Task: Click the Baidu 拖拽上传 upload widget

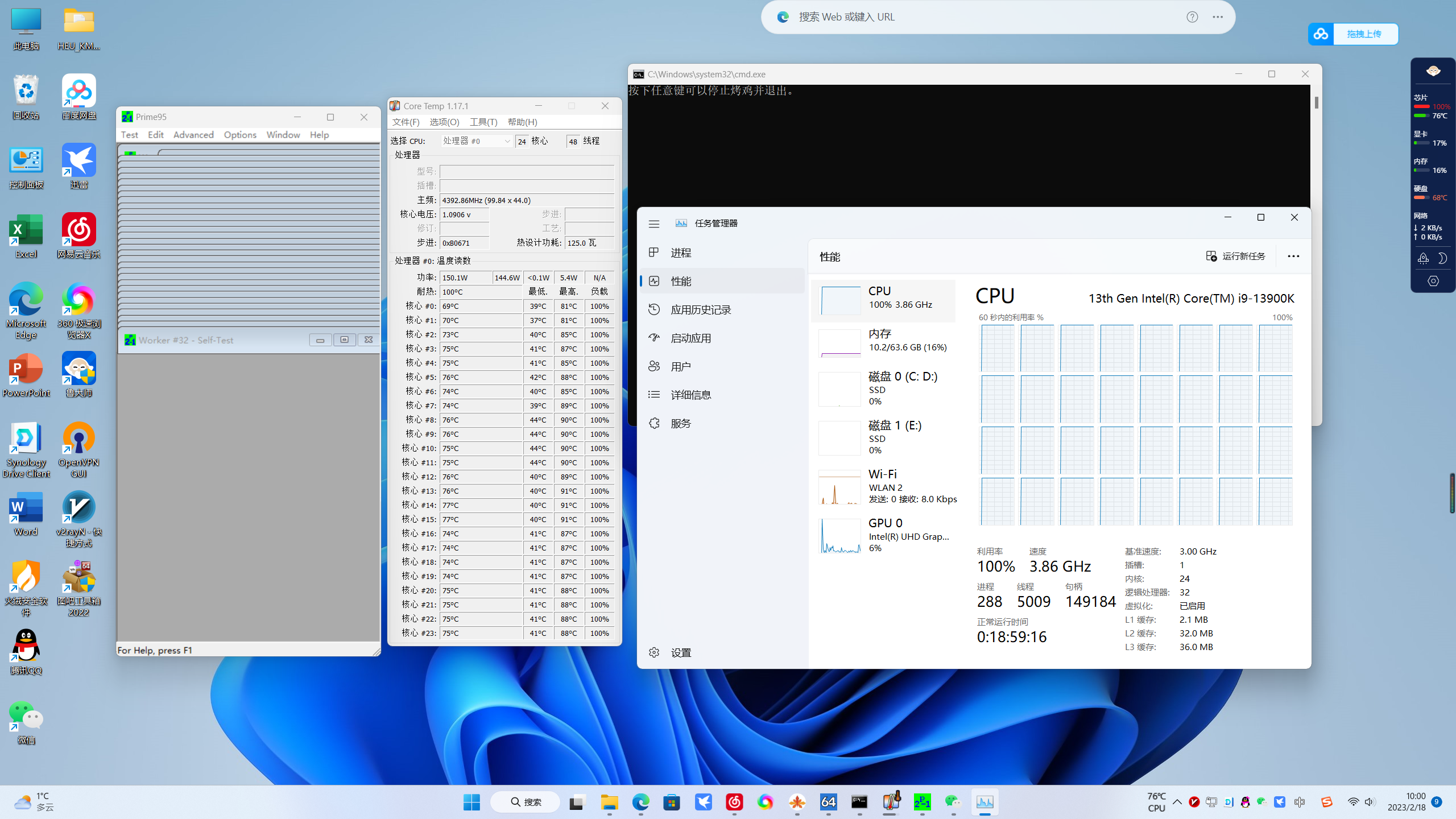Action: (1352, 34)
